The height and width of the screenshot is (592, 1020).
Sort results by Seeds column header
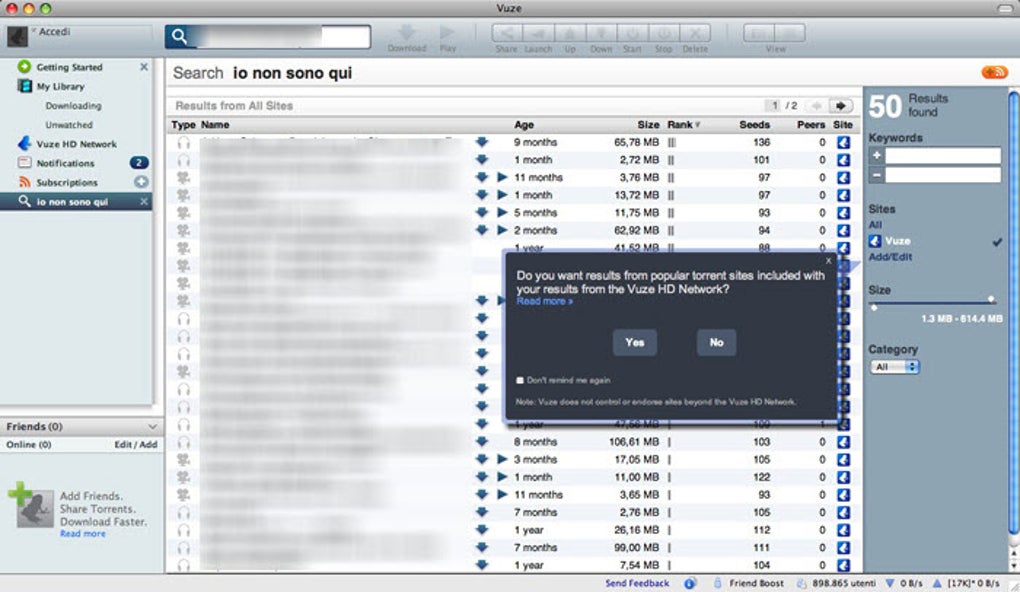pyautogui.click(x=755, y=124)
